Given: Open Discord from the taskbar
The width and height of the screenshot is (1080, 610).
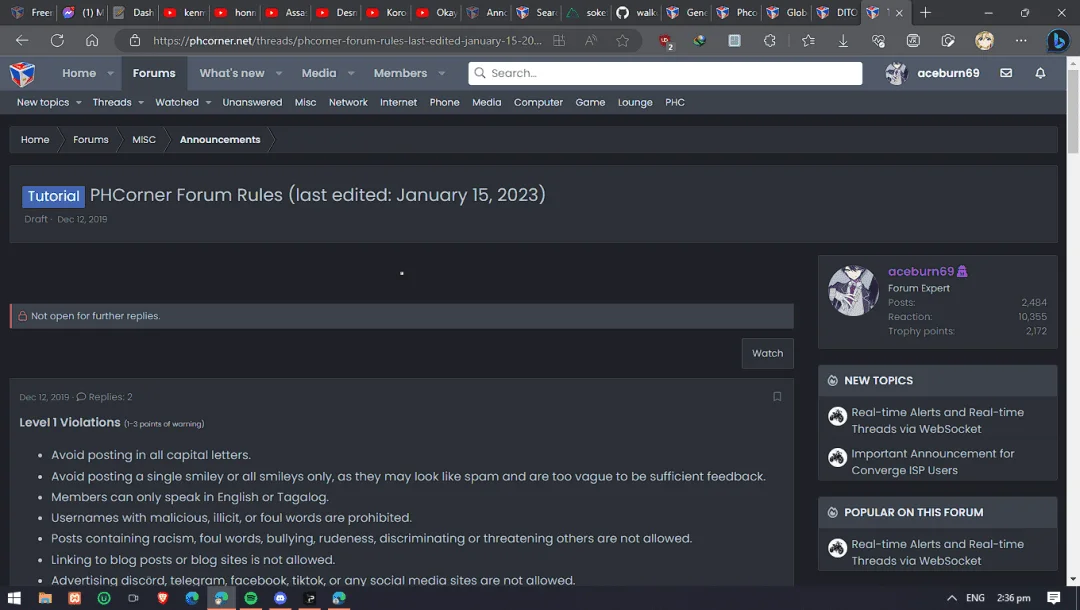Looking at the screenshot, I should (x=280, y=598).
